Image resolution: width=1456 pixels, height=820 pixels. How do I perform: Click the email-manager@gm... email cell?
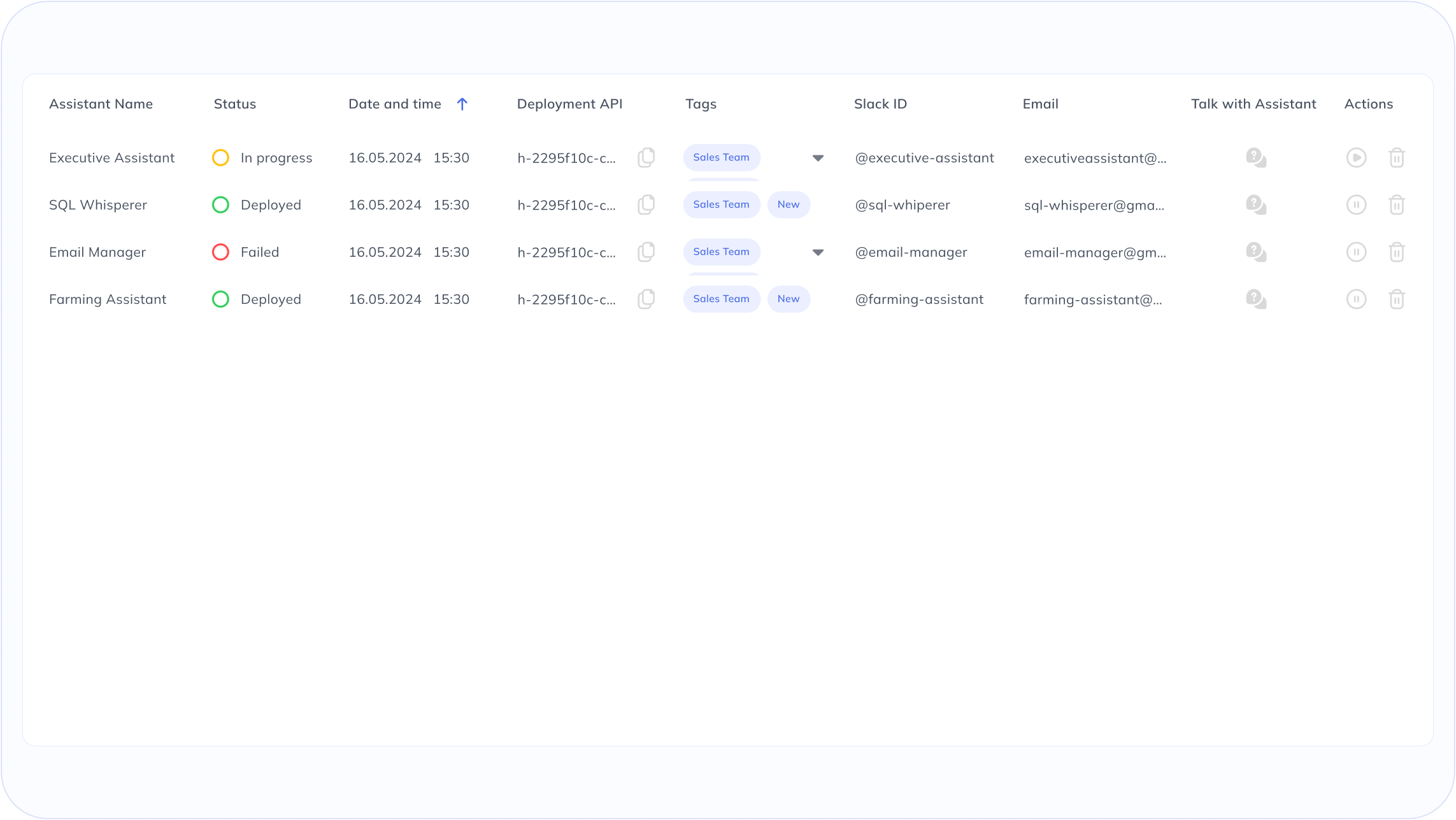click(1096, 252)
